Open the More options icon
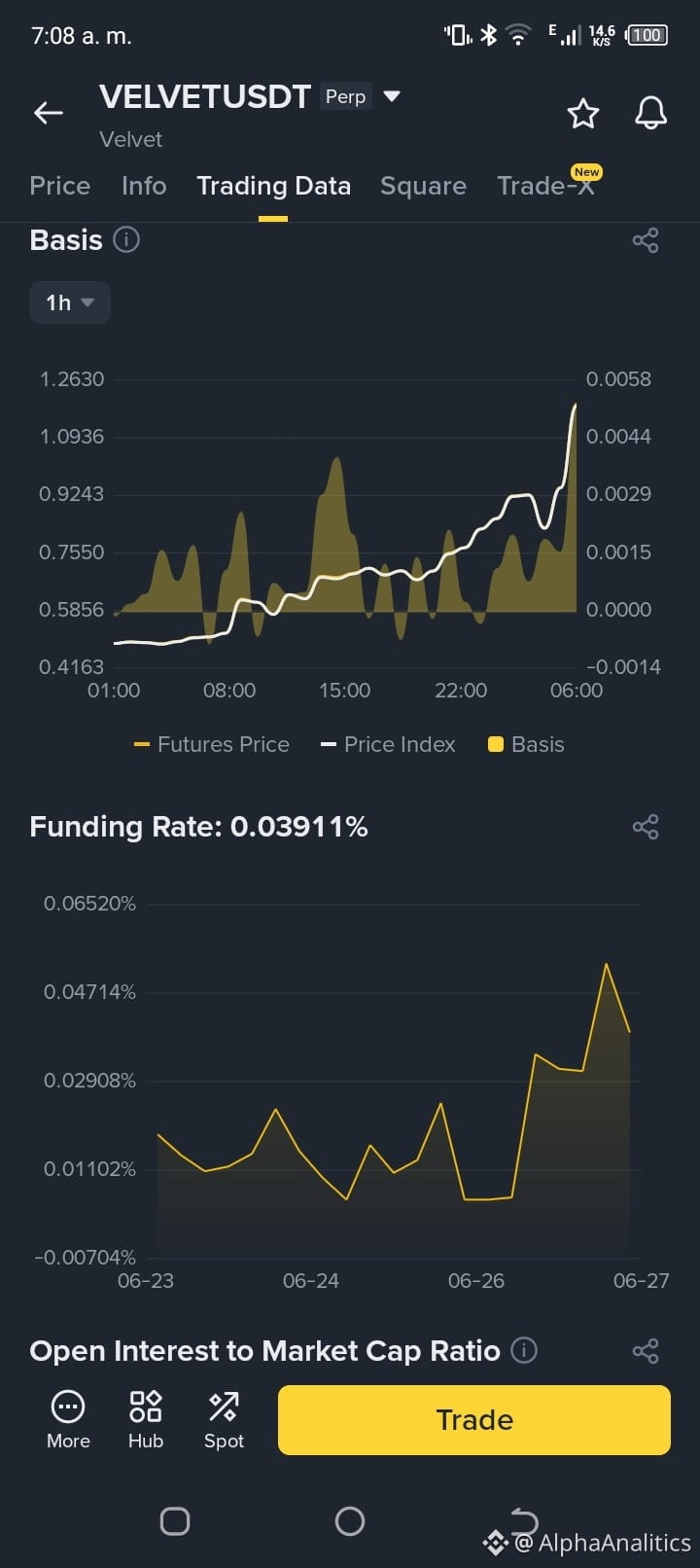This screenshot has width=700, height=1568. click(68, 1420)
